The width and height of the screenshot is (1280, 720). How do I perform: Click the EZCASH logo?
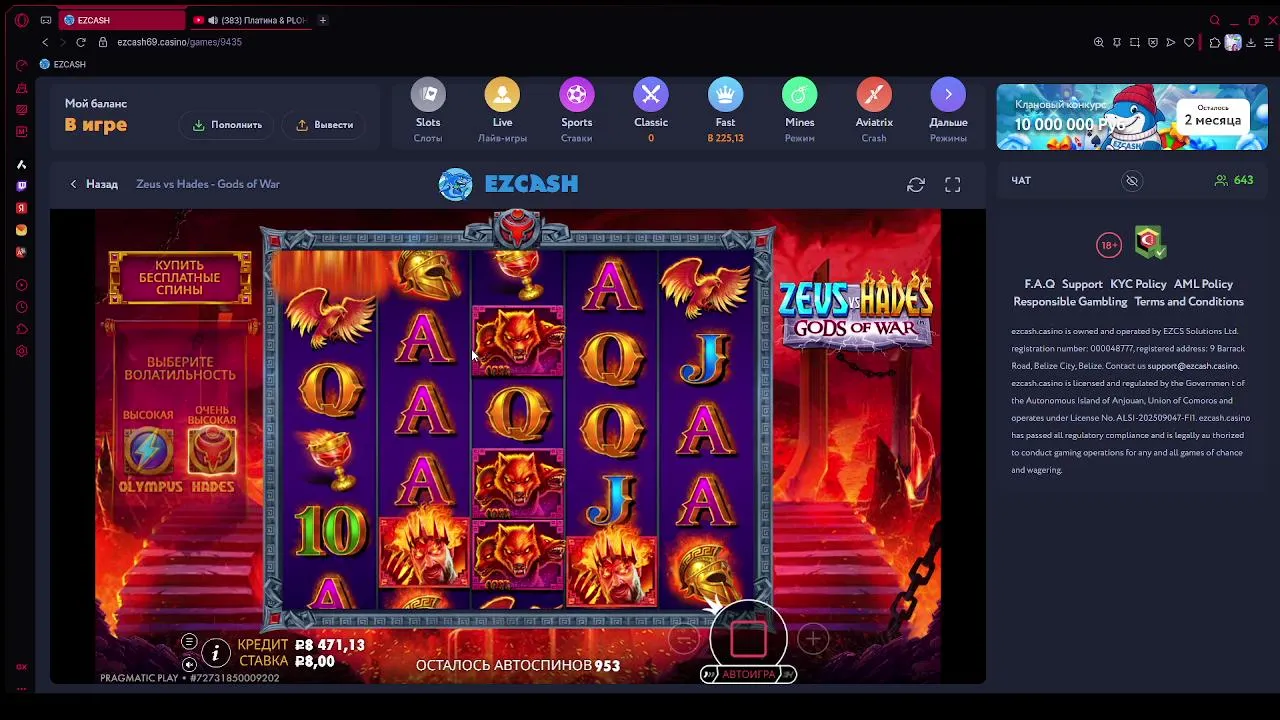(509, 184)
